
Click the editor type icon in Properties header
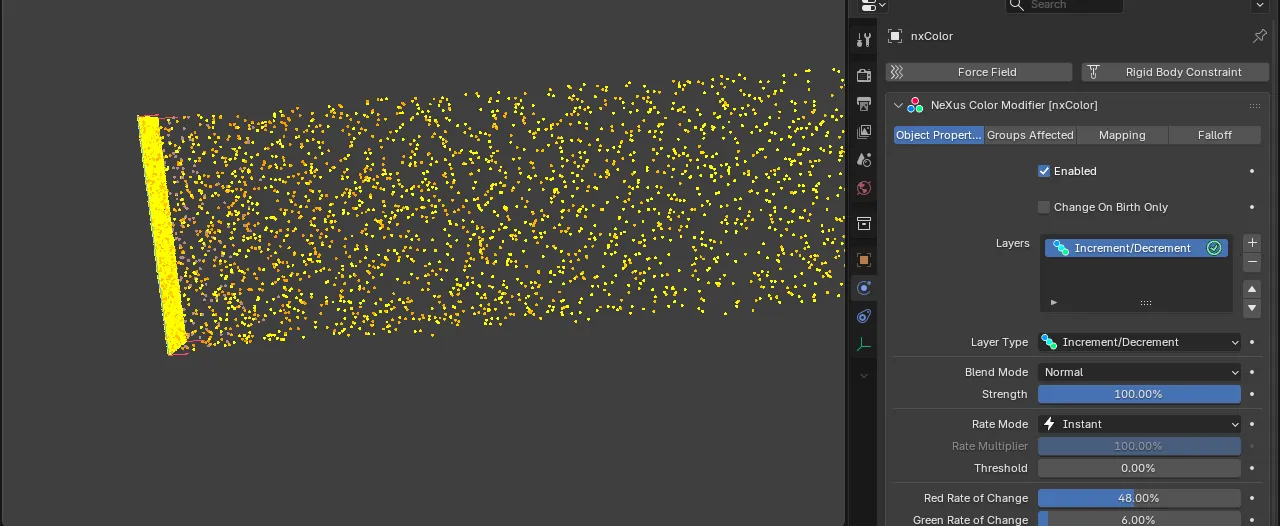(x=872, y=5)
